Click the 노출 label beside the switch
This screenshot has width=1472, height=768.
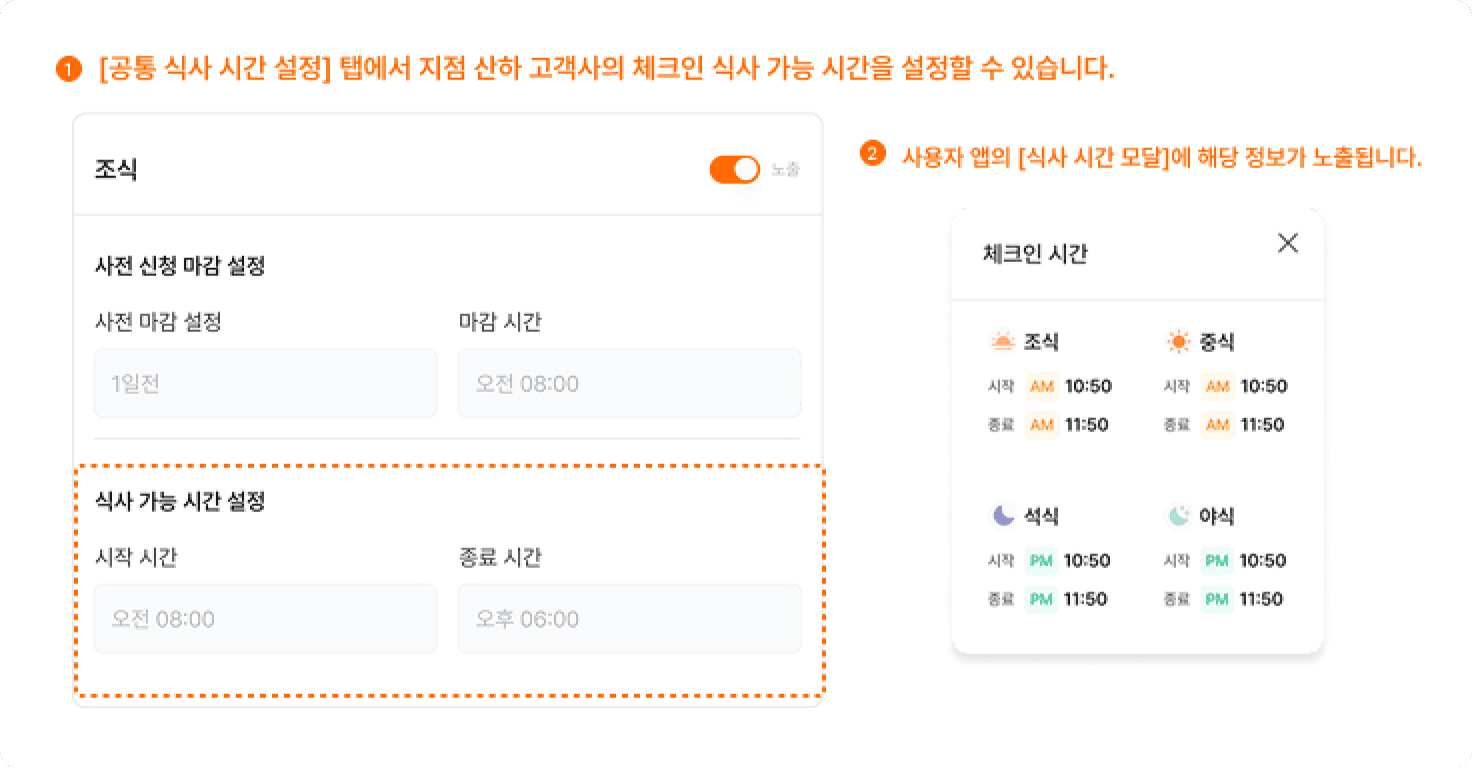coord(786,170)
